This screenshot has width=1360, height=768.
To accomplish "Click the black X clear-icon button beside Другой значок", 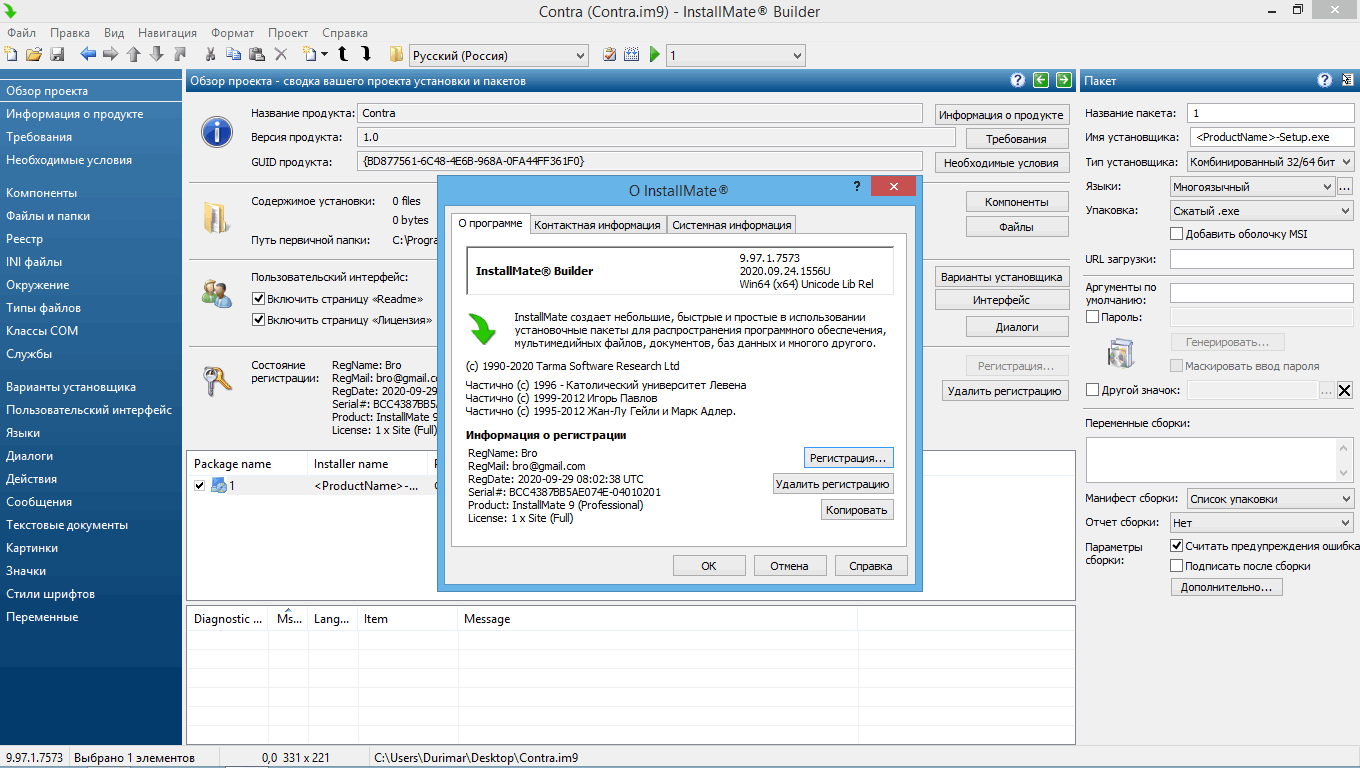I will pos(1345,391).
